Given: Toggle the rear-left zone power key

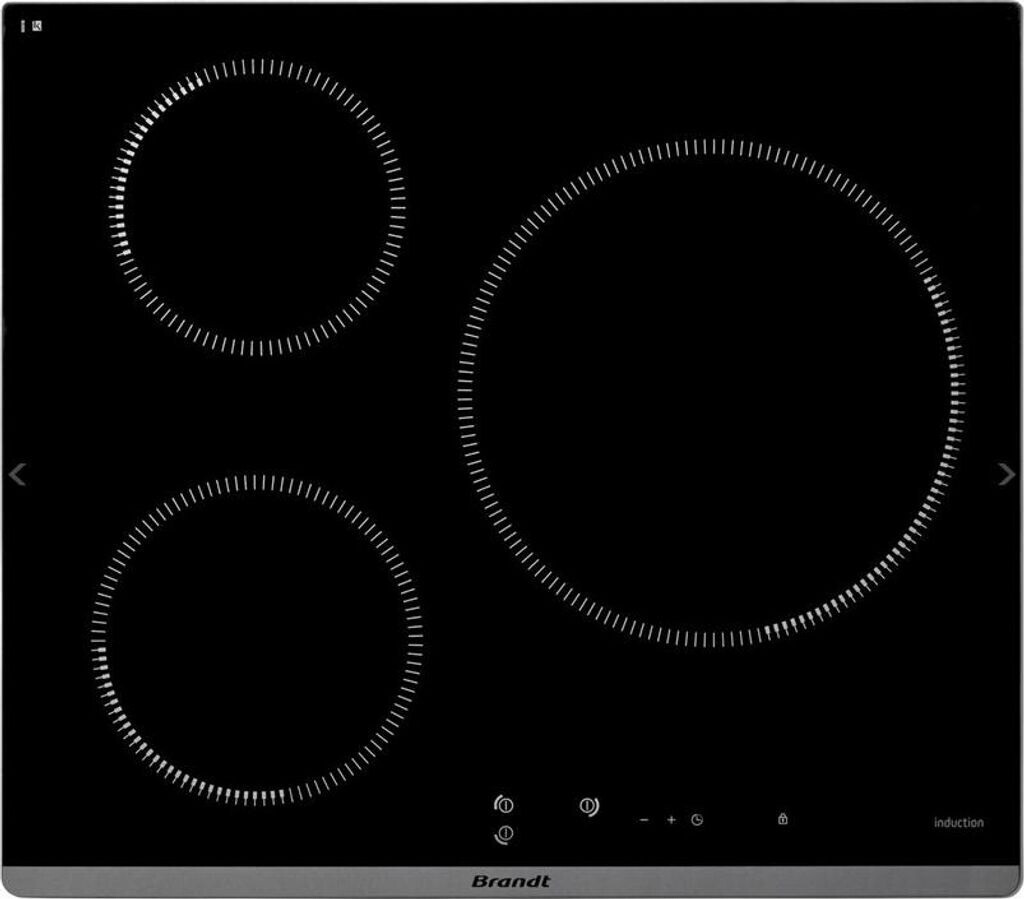Looking at the screenshot, I should [x=505, y=804].
